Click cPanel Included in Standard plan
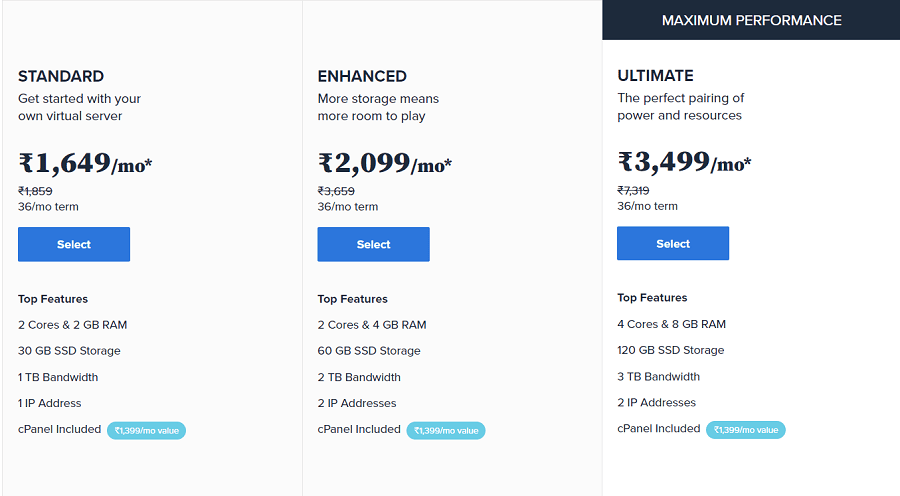Image resolution: width=900 pixels, height=496 pixels. (59, 429)
